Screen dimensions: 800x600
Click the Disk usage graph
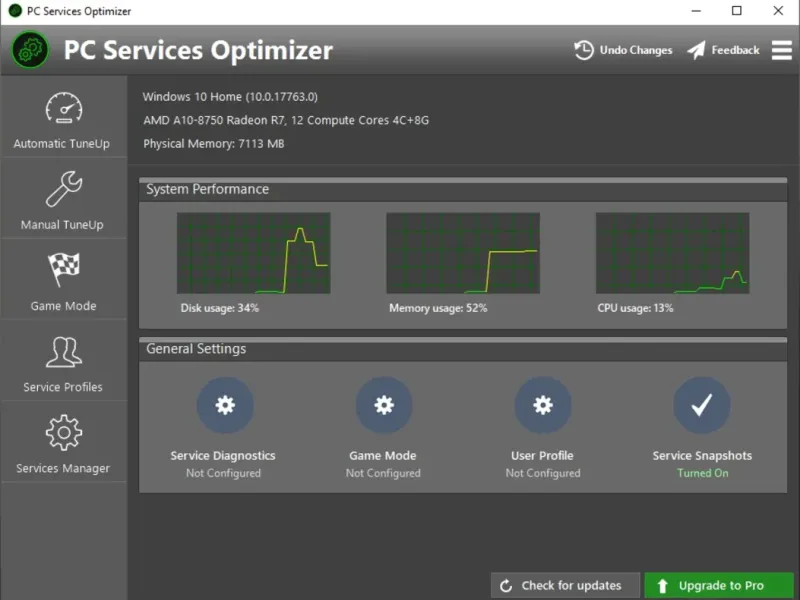[253, 253]
